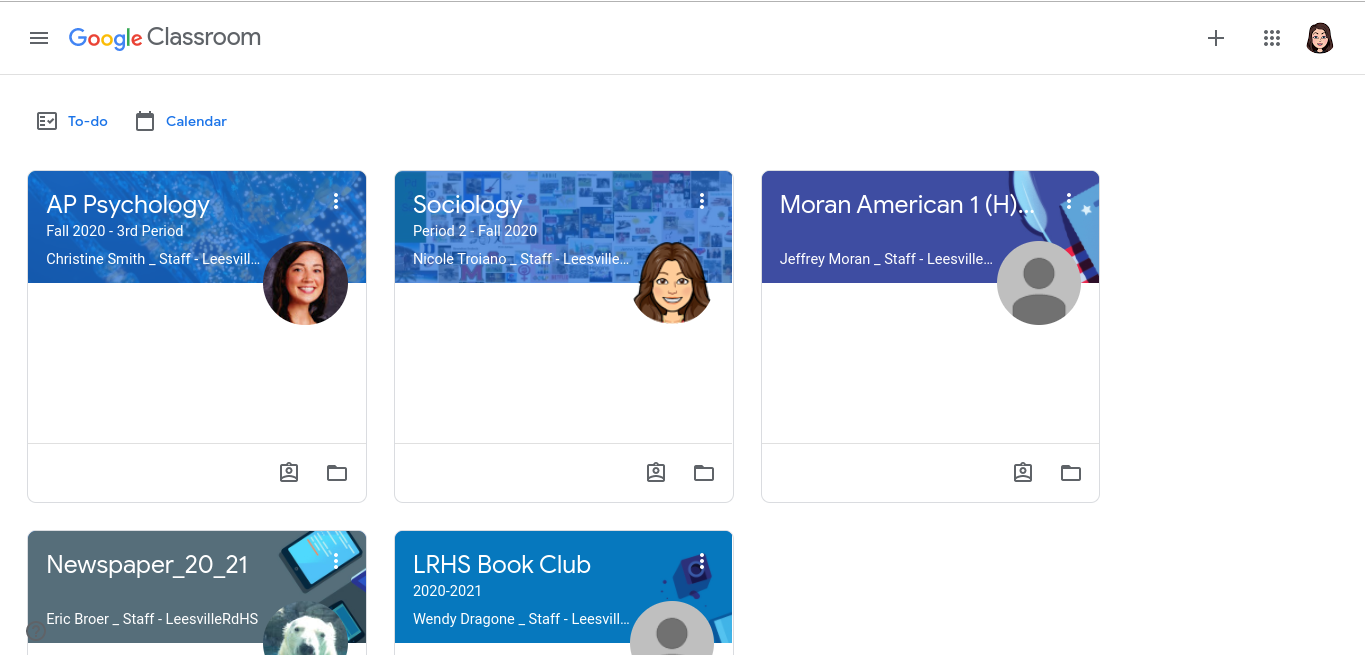Open your work for Sociology
Image resolution: width=1365 pixels, height=655 pixels.
656,473
